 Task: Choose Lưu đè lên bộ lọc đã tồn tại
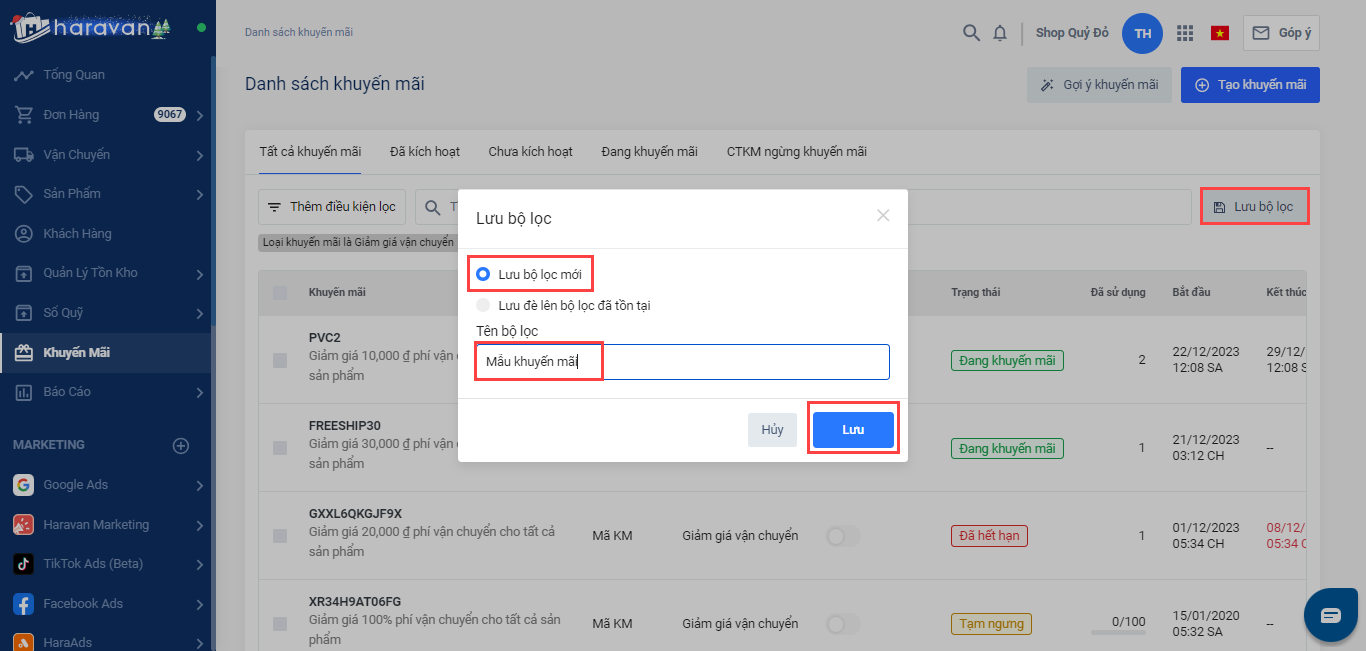tap(484, 305)
